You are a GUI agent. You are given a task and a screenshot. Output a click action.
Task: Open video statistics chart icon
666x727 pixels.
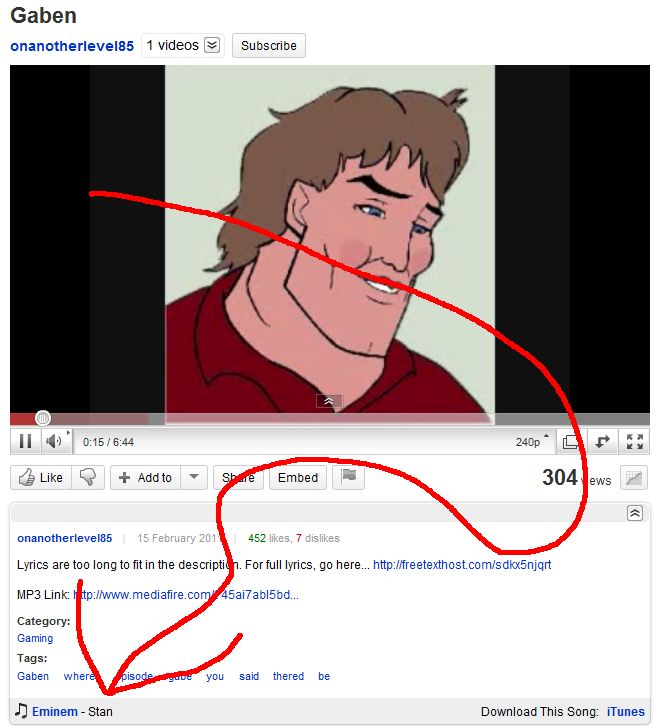point(634,478)
